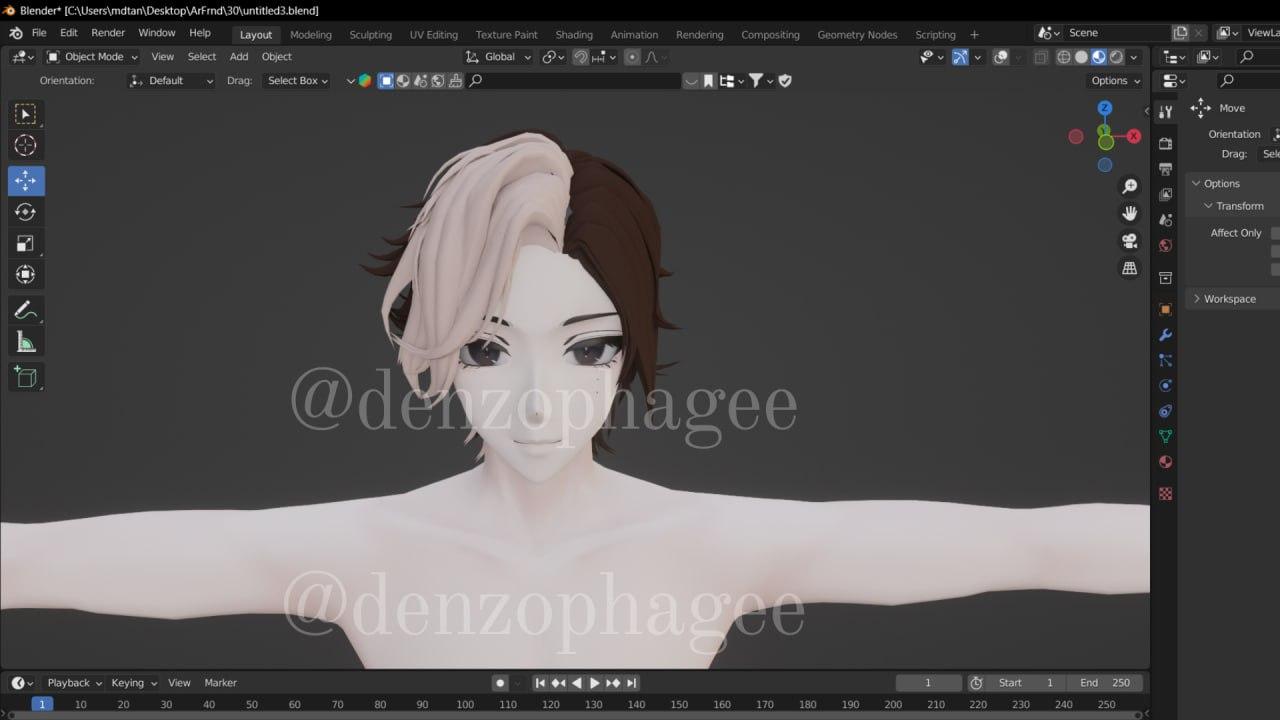Image resolution: width=1280 pixels, height=720 pixels.
Task: Select rendered viewport shading sphere
Action: click(1116, 57)
